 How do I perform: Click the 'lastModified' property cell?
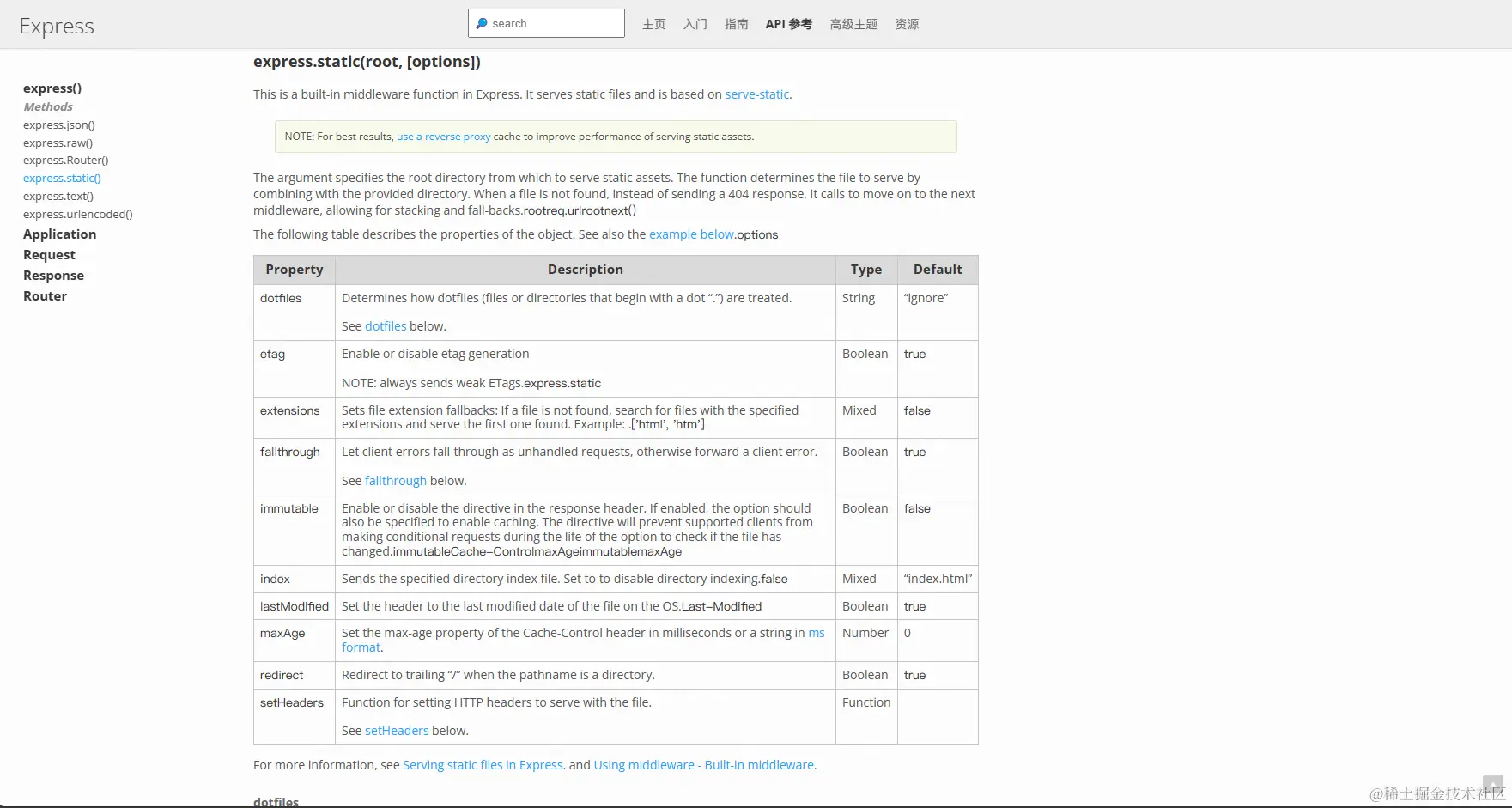point(294,606)
